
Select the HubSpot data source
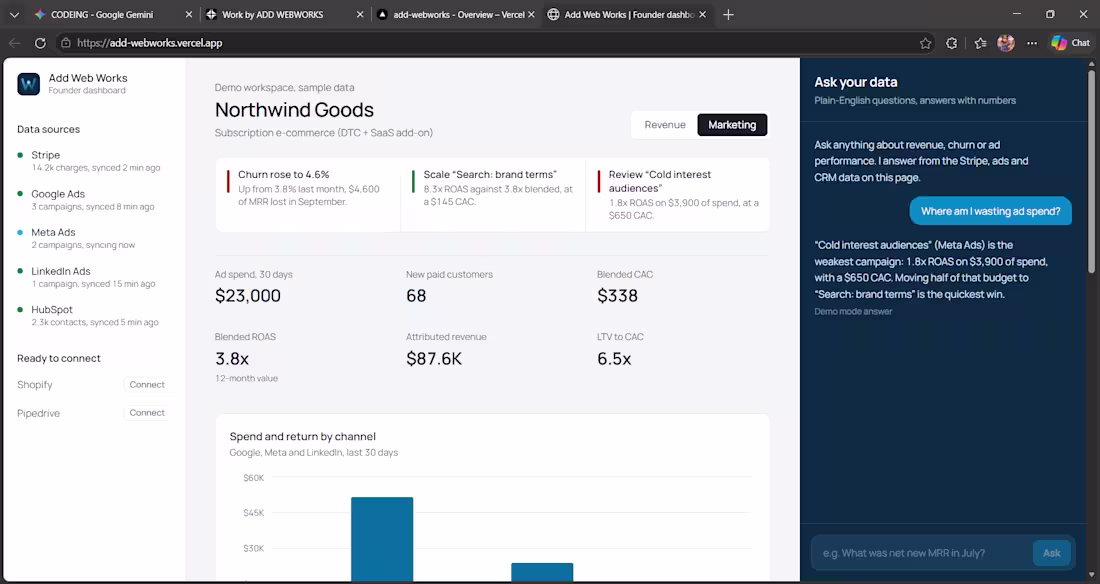88,315
